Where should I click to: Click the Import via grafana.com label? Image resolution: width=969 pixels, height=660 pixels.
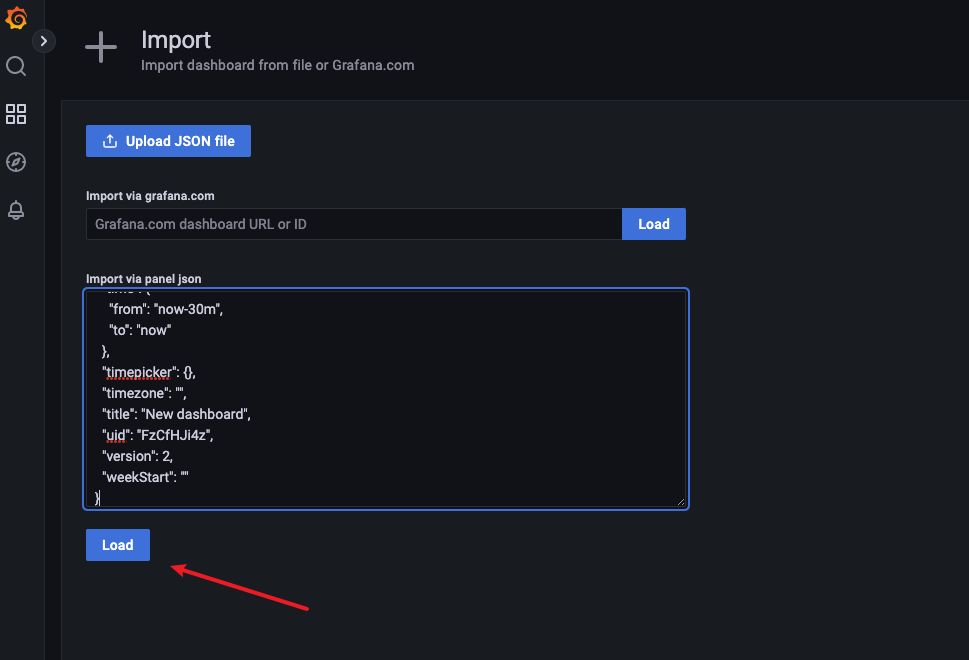point(150,196)
